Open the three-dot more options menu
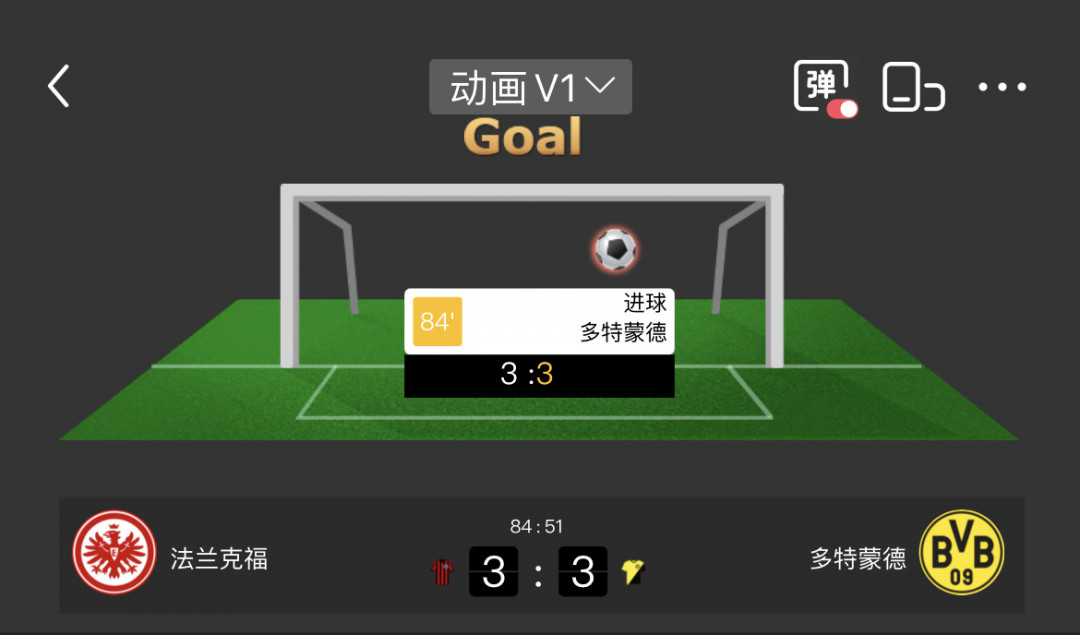 tap(1002, 87)
